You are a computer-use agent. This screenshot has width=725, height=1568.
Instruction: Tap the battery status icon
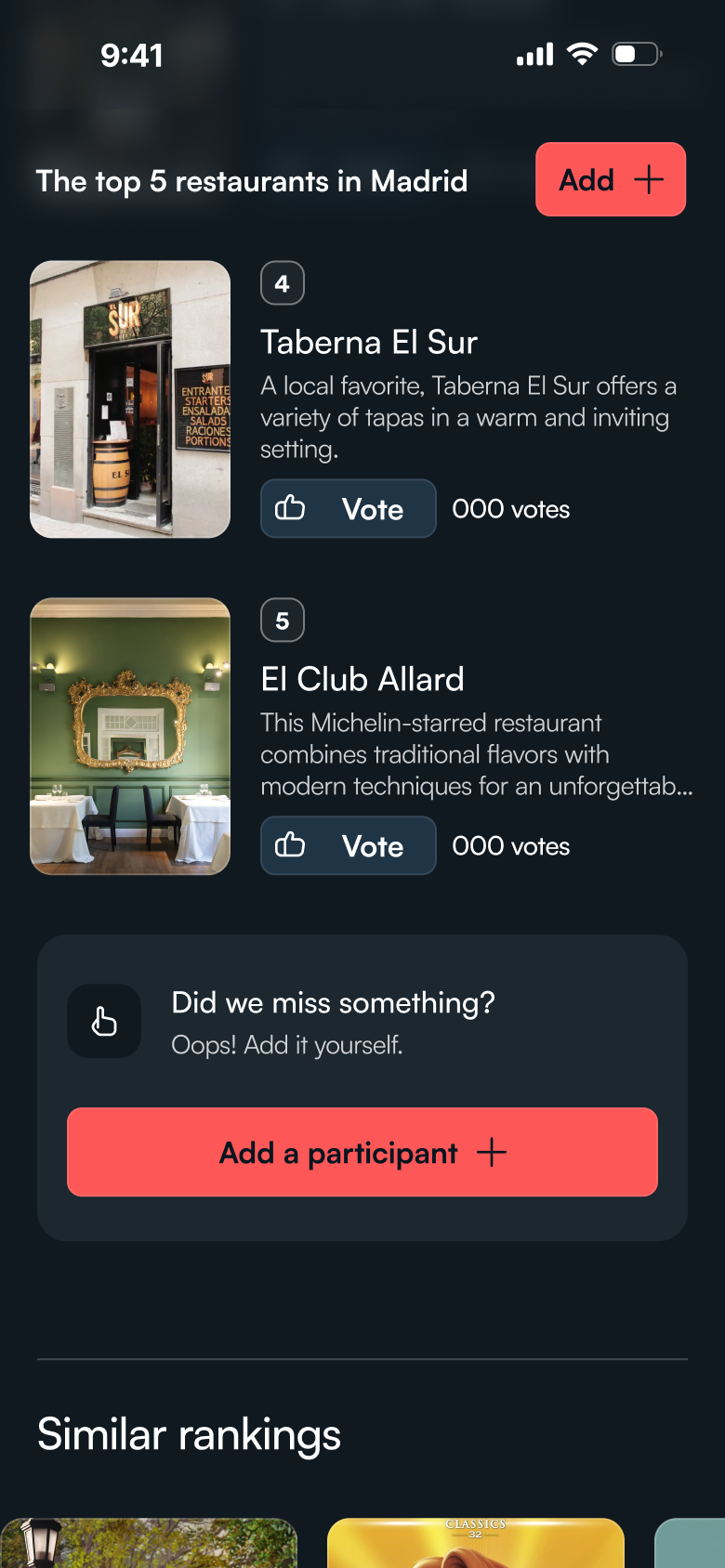pos(637,54)
